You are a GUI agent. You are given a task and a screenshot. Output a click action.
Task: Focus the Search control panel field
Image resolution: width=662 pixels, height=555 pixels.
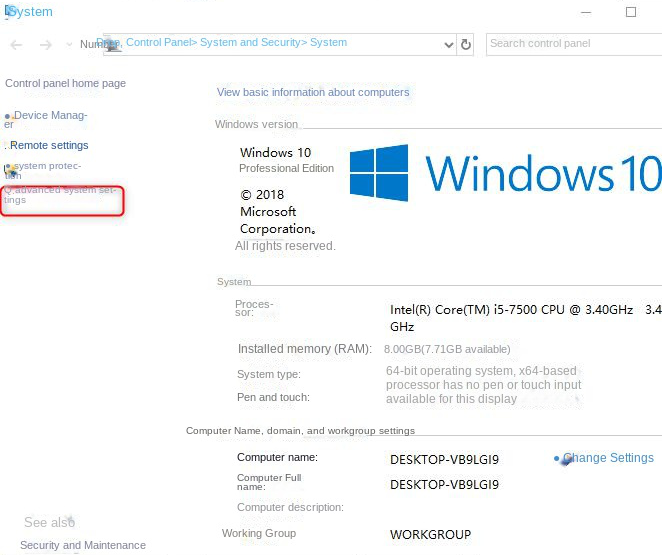[x=574, y=44]
